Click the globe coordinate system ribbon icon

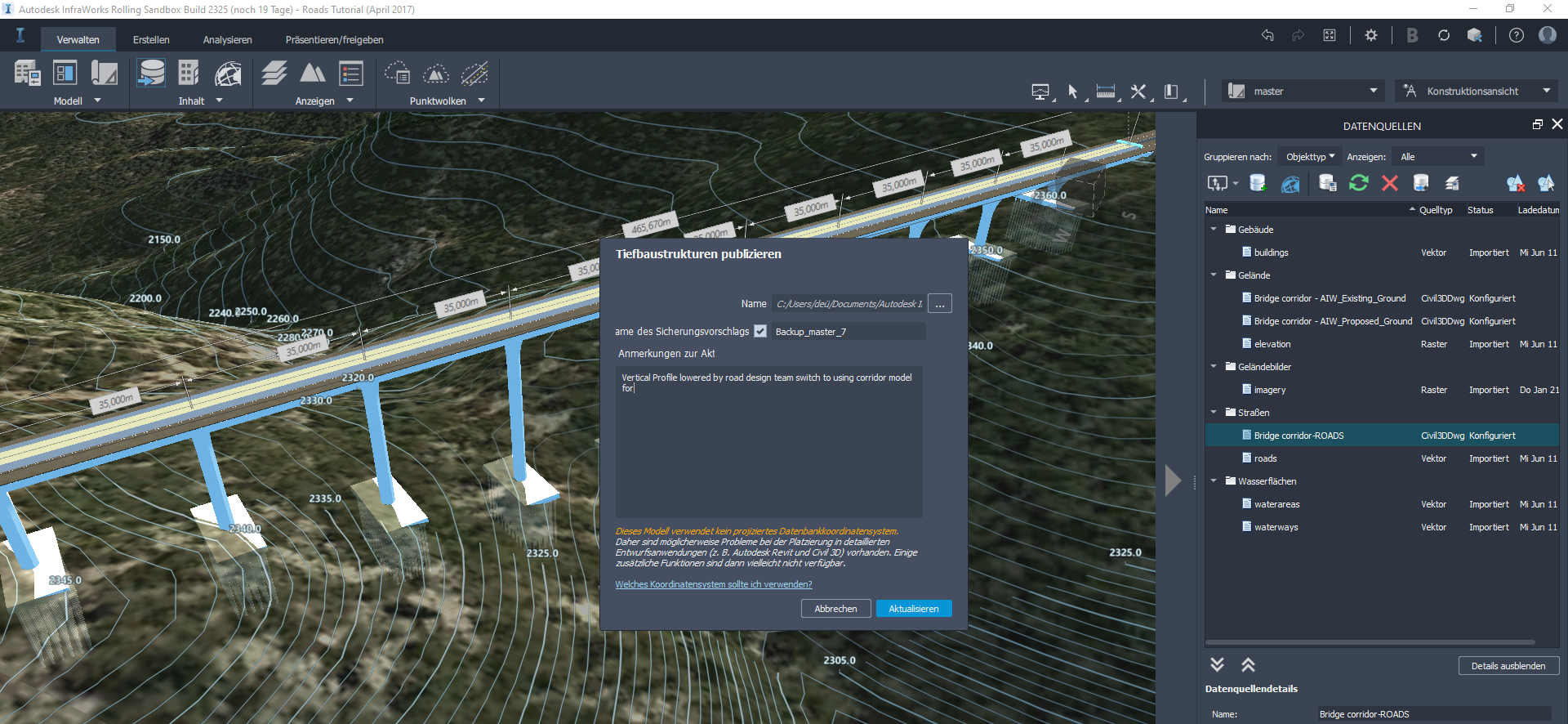(x=228, y=74)
